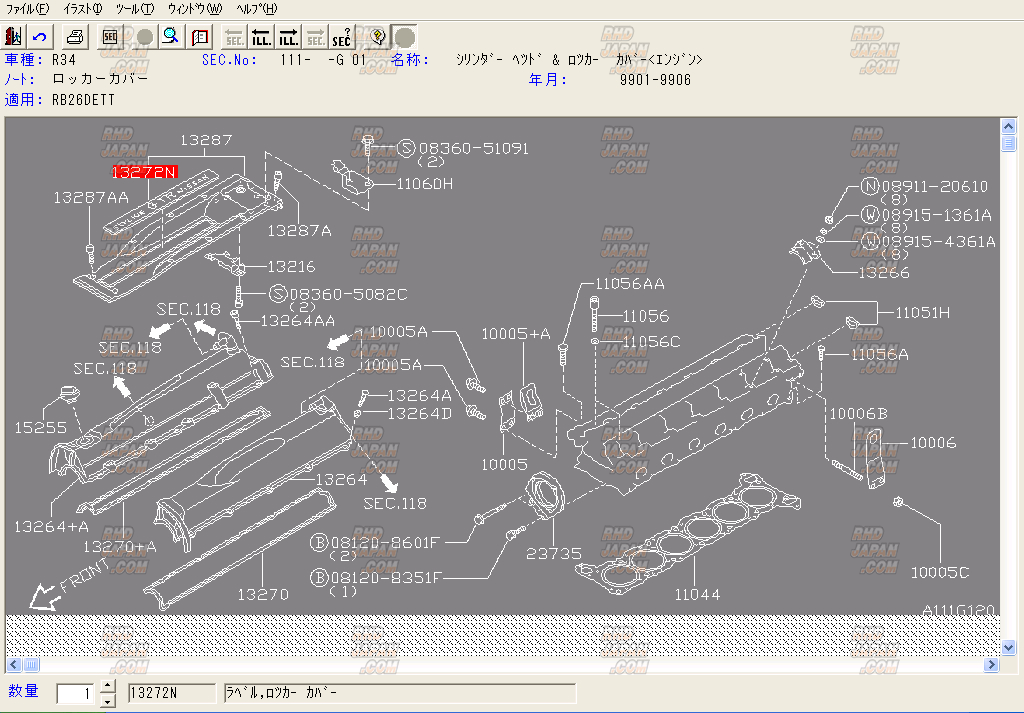Go to previous illustration with left ILL. arrow

261,37
